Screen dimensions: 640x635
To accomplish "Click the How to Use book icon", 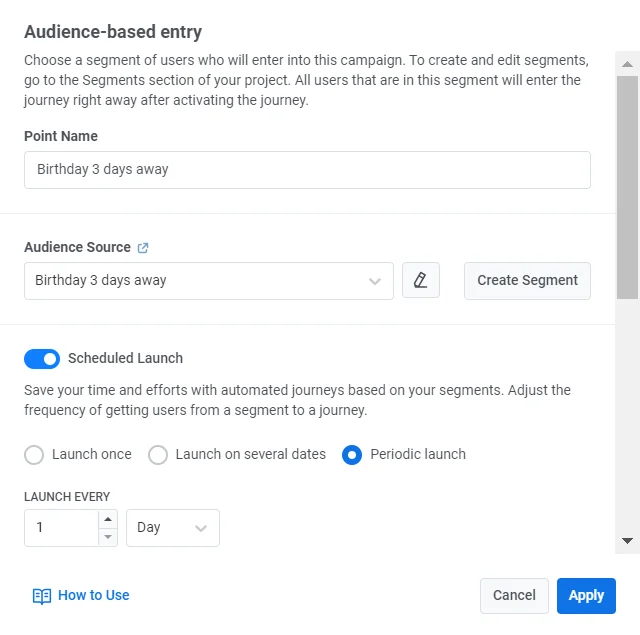I will click(x=41, y=596).
